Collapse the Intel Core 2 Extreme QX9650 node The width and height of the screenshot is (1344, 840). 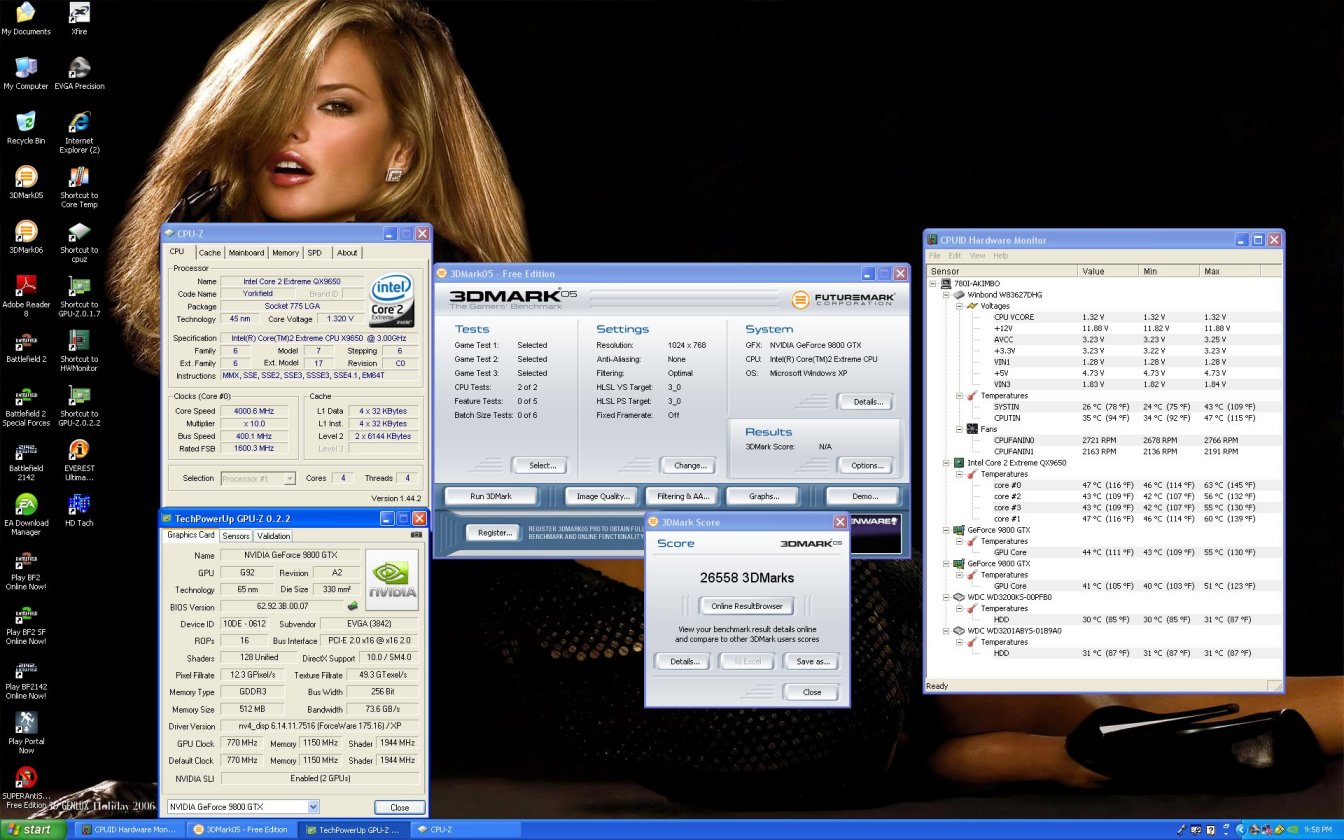tap(946, 463)
